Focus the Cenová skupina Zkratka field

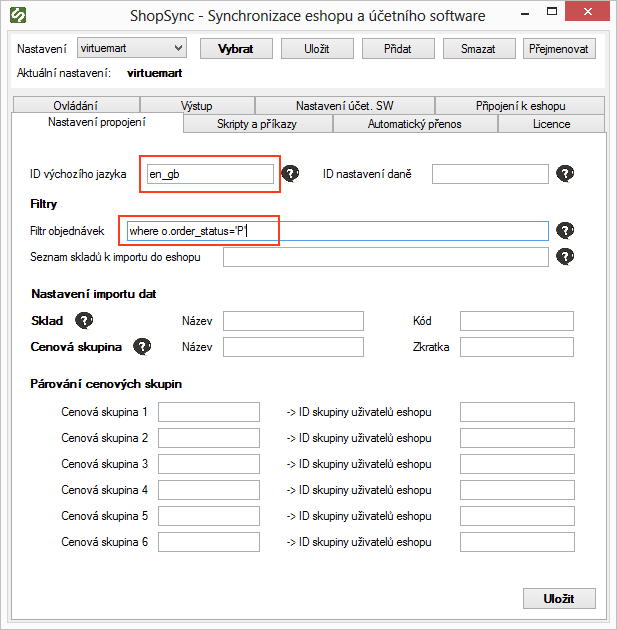(517, 347)
